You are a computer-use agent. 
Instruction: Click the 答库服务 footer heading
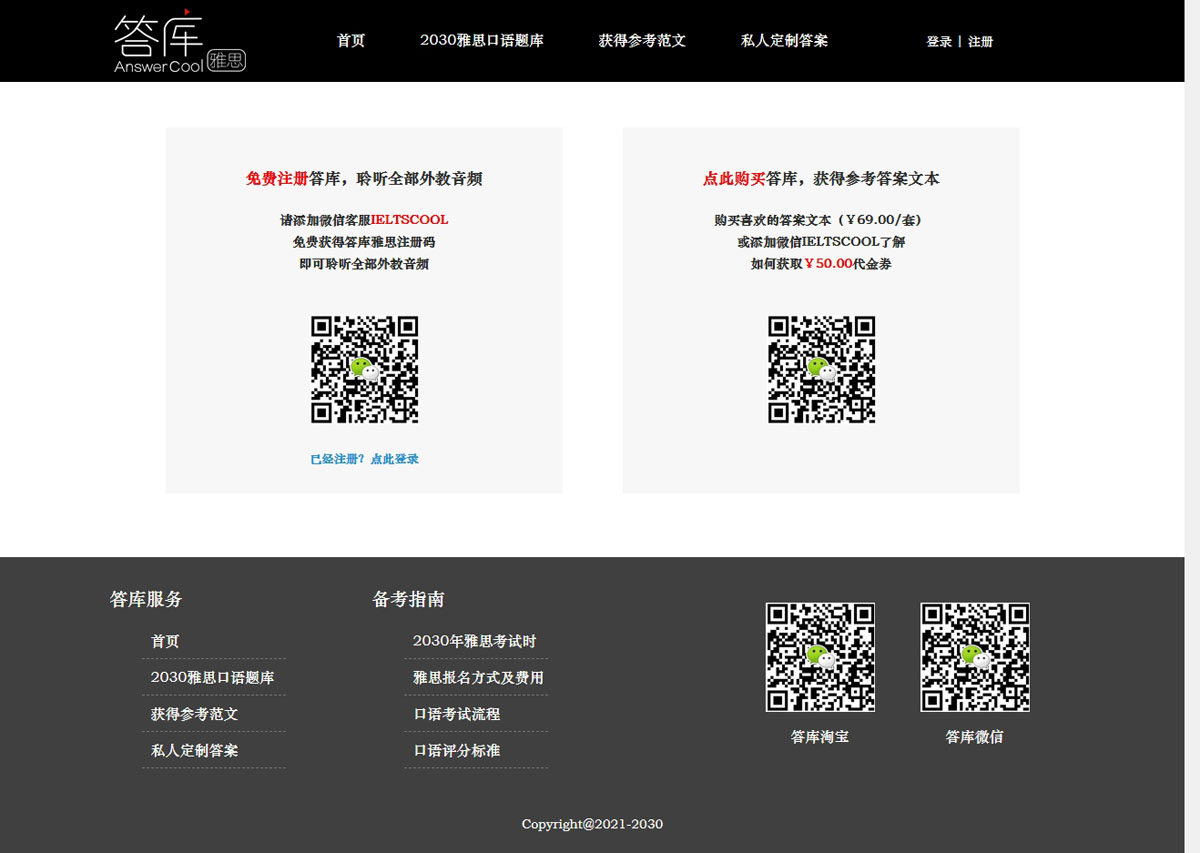pos(147,599)
